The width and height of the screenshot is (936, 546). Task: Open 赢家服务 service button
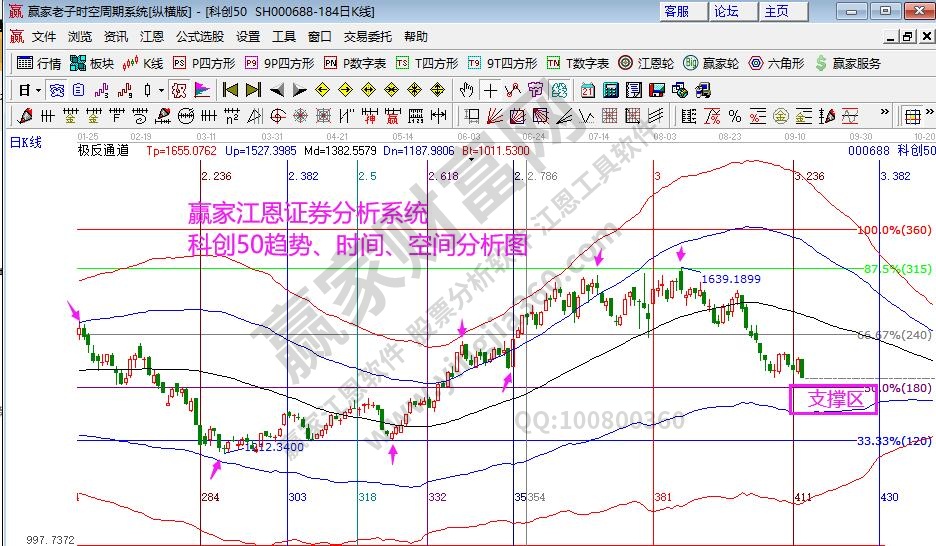pyautogui.click(x=848, y=63)
